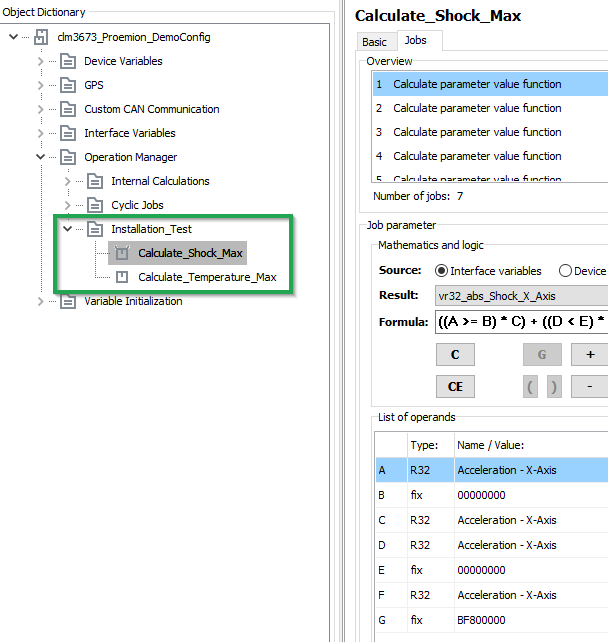Expand the Device Variables tree node

click(x=40, y=61)
